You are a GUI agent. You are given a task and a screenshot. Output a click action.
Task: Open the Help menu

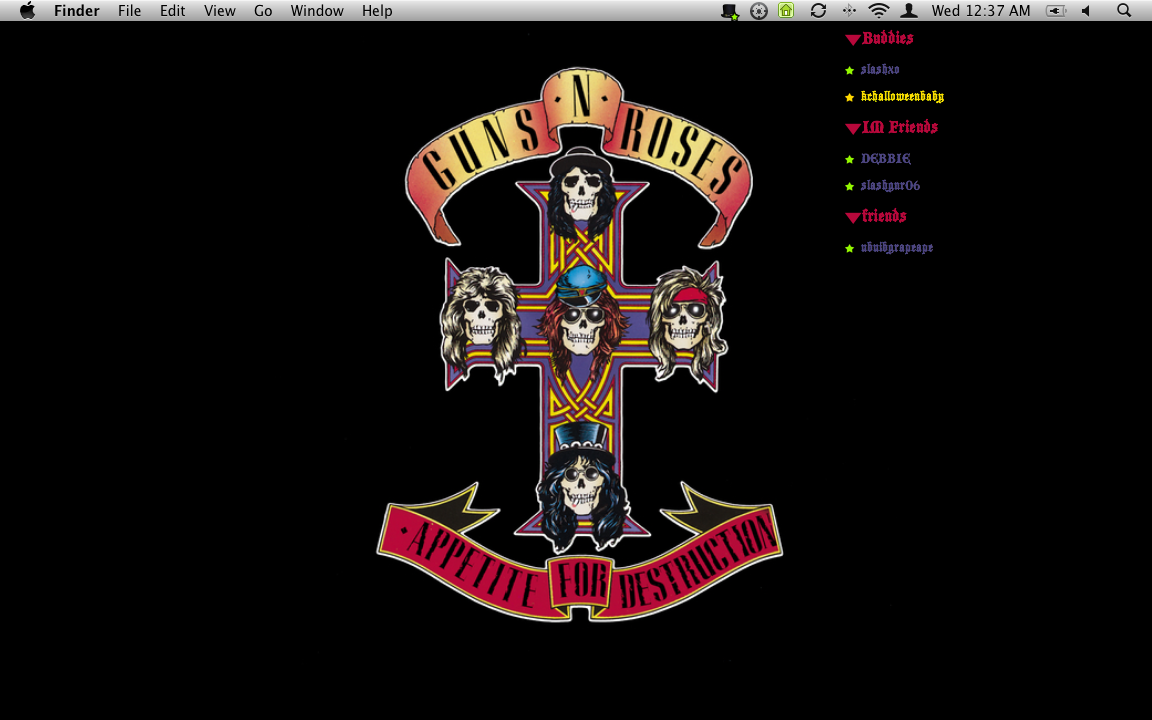377,10
